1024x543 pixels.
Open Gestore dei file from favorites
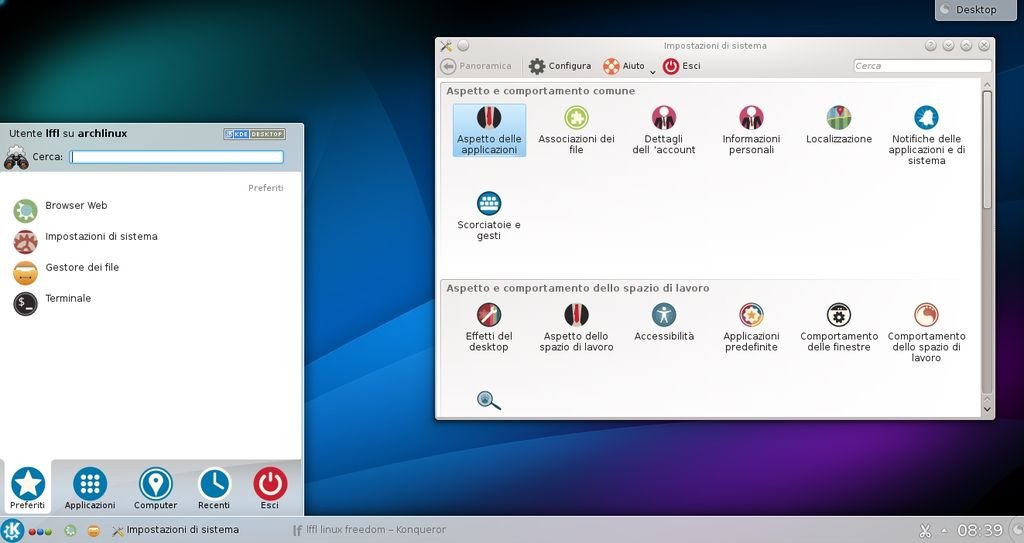click(82, 268)
